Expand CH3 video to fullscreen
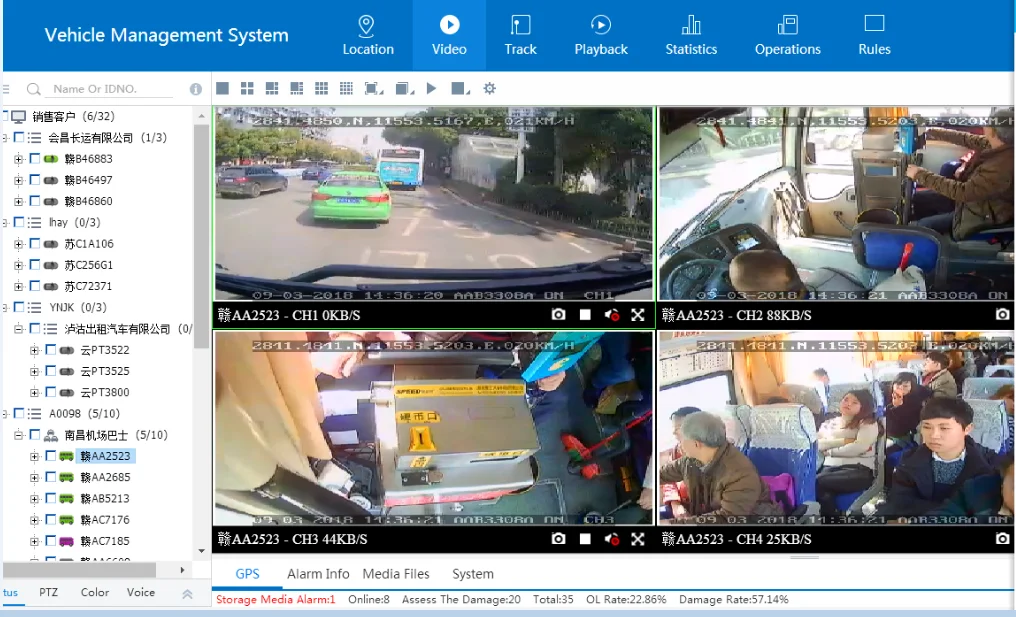The height and width of the screenshot is (617, 1016). (638, 540)
